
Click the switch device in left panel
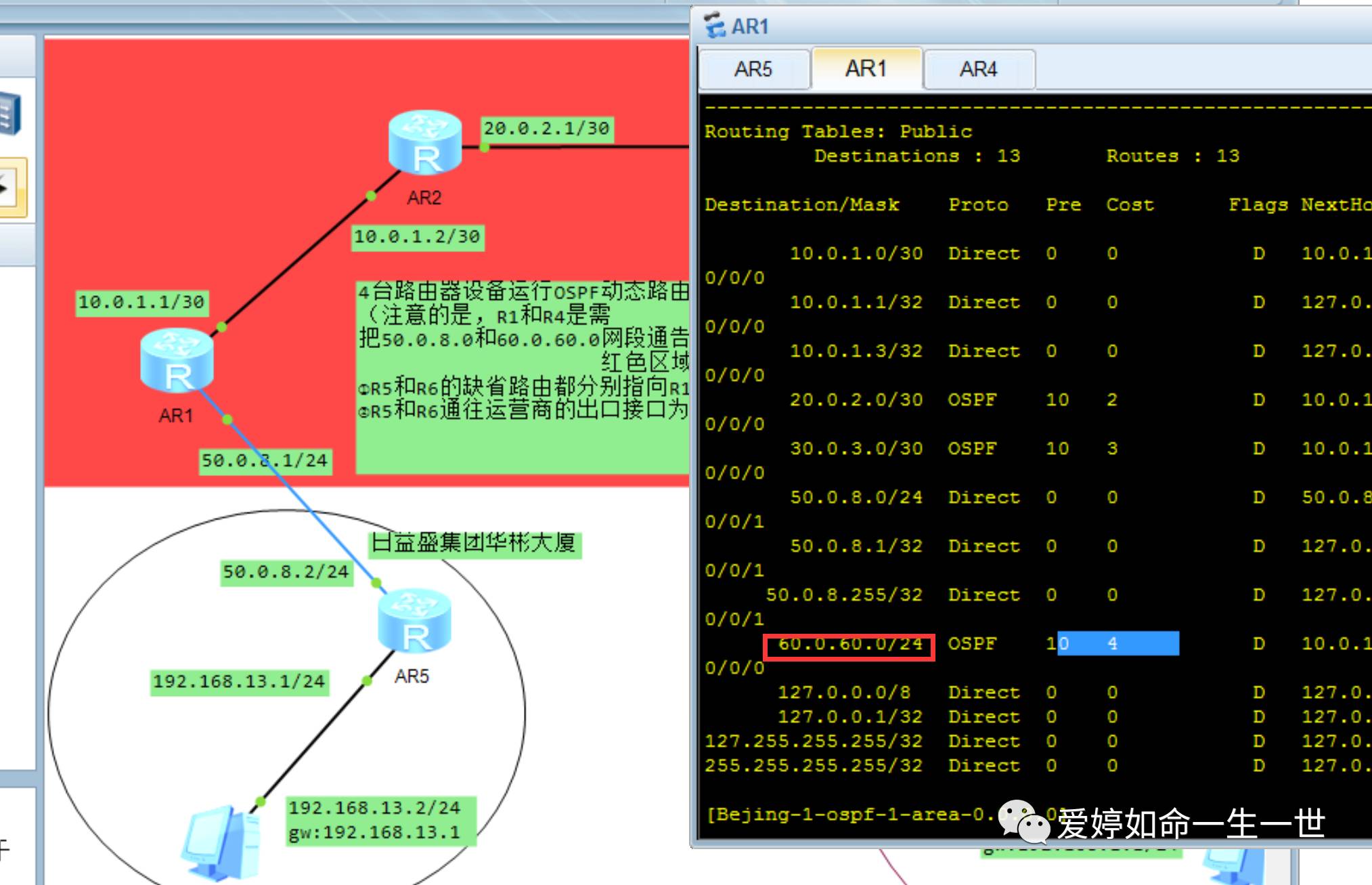coord(9,114)
